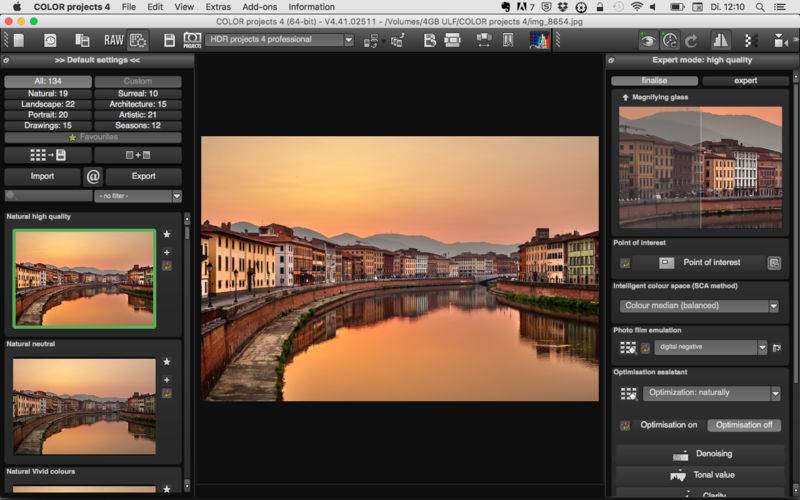
Task: Open Colour median (balanced) dropdown
Action: coord(699,306)
